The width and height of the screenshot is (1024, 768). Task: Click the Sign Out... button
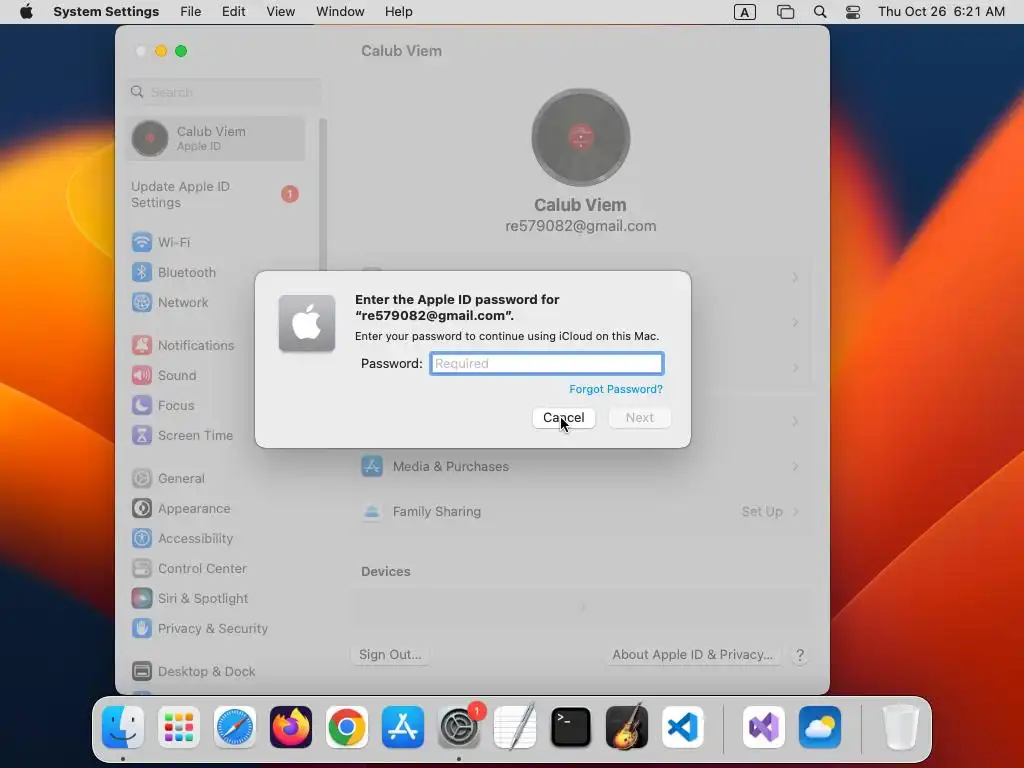pyautogui.click(x=390, y=654)
